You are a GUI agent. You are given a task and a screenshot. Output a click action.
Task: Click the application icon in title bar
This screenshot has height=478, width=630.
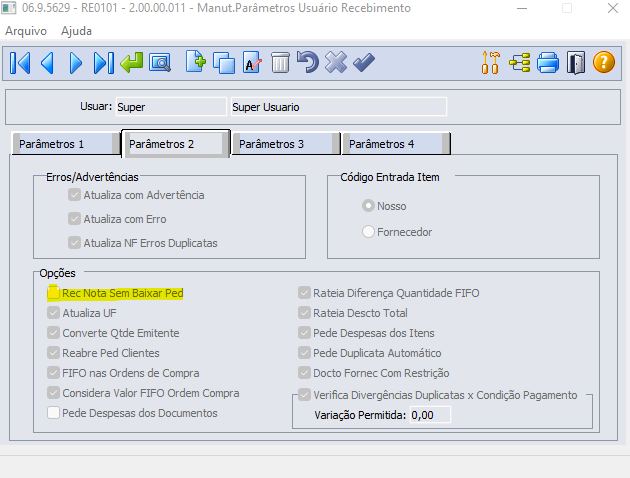(x=8, y=8)
